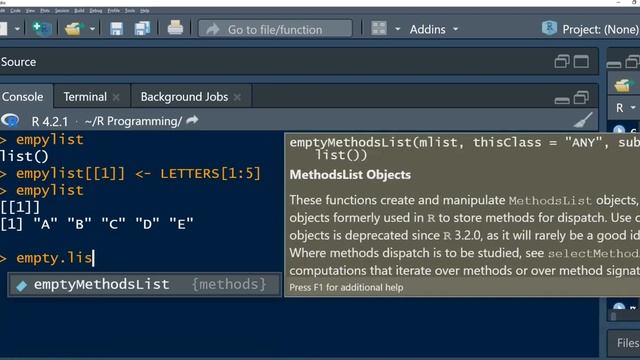Click the ~/R Programming/ path
The image size is (640, 360).
click(133, 121)
